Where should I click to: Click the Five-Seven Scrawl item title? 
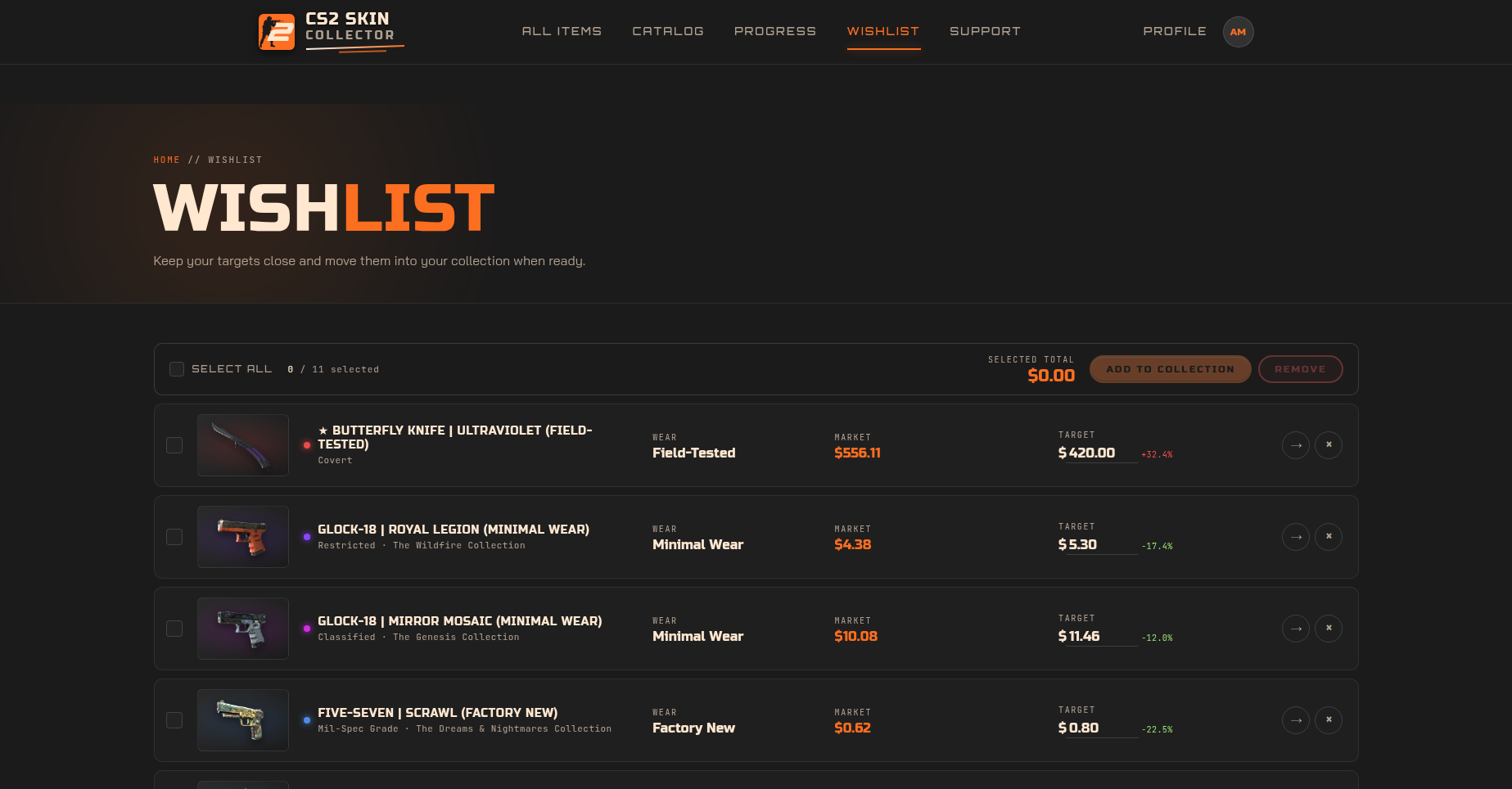pyautogui.click(x=438, y=713)
